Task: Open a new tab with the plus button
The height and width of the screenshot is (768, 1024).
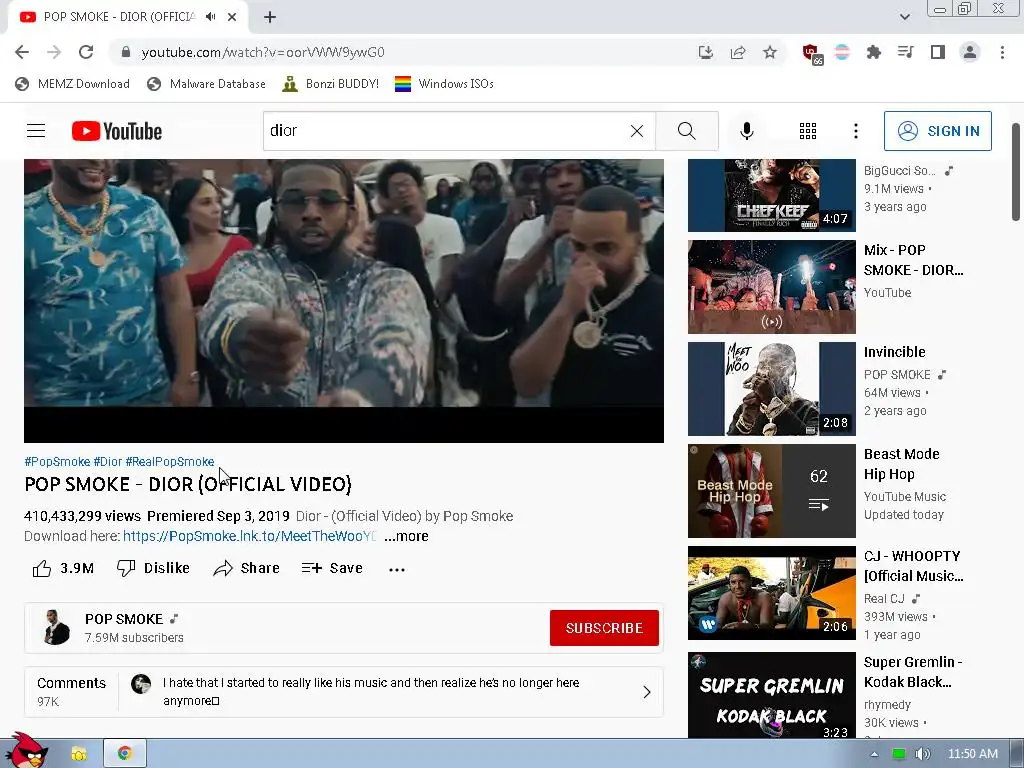Action: tap(270, 17)
